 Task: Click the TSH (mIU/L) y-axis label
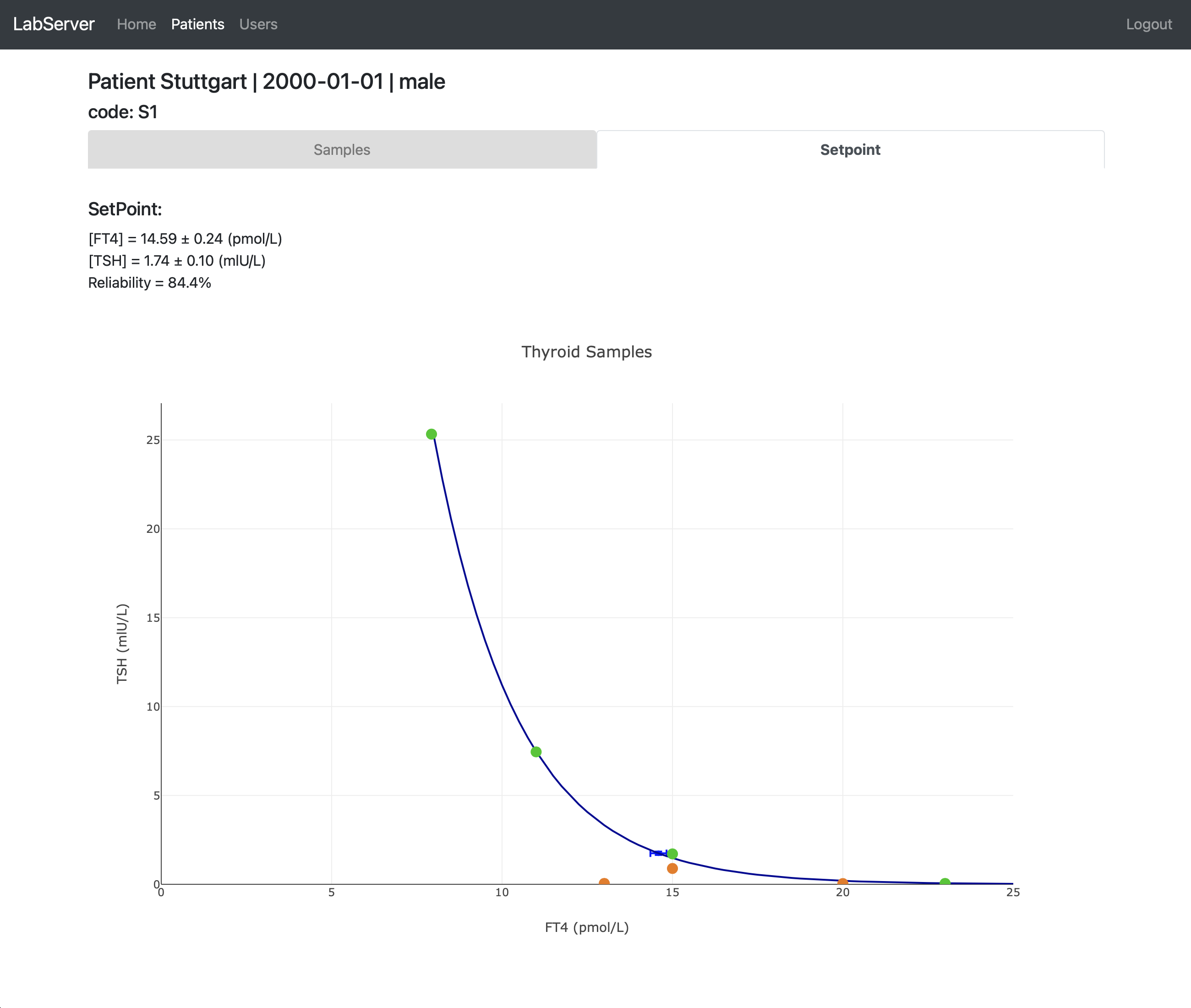[122, 643]
